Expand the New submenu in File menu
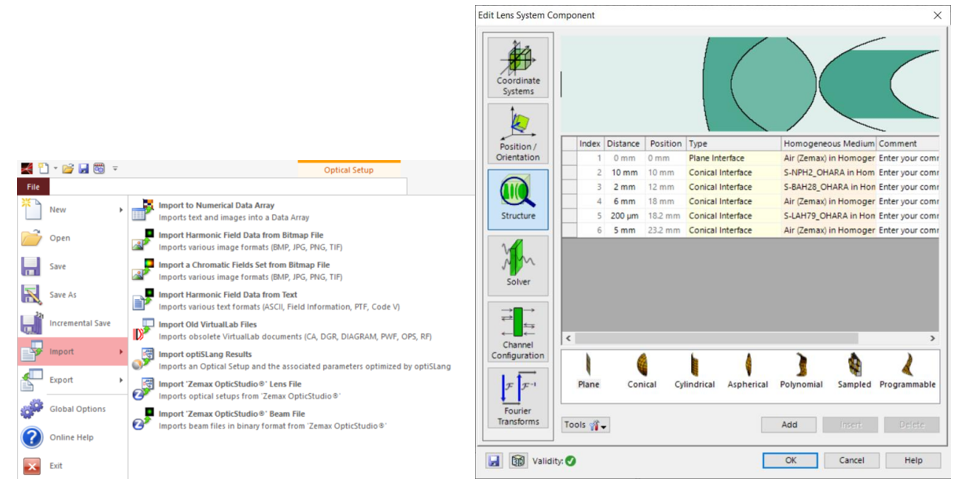The width and height of the screenshot is (973, 501). 121,210
